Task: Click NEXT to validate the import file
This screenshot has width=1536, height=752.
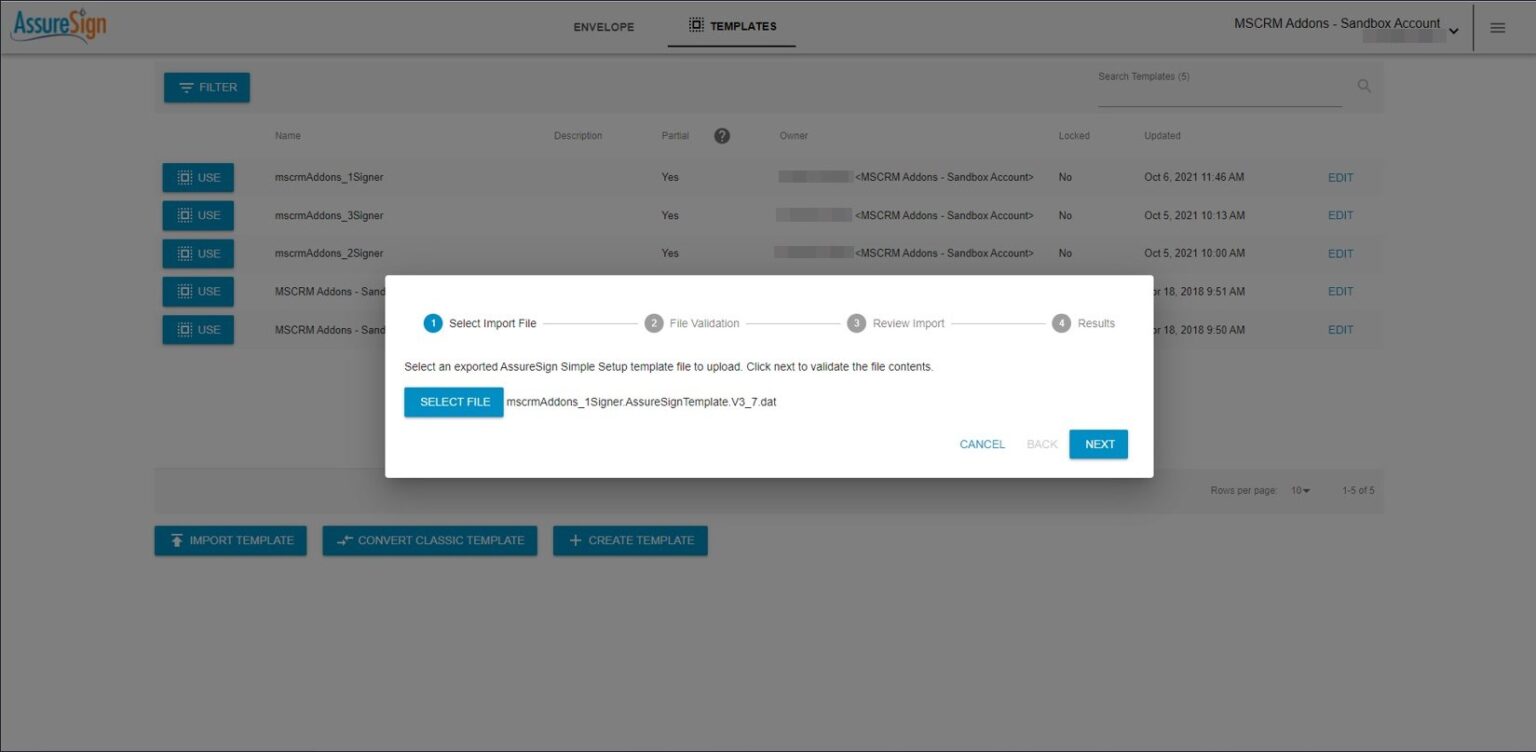Action: pyautogui.click(x=1098, y=444)
